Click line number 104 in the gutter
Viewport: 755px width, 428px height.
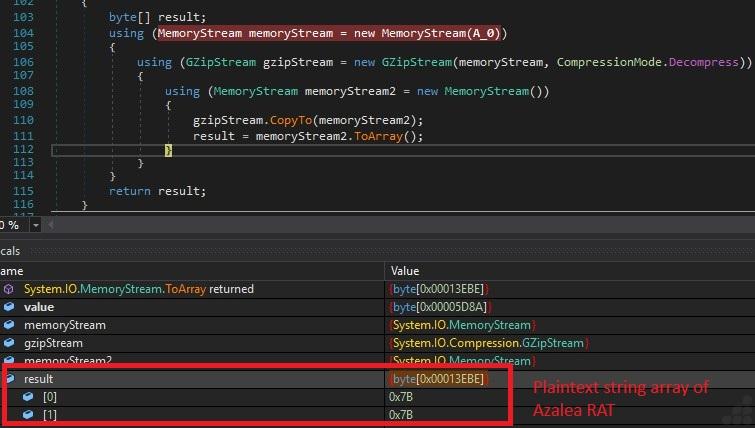pyautogui.click(x=23, y=33)
